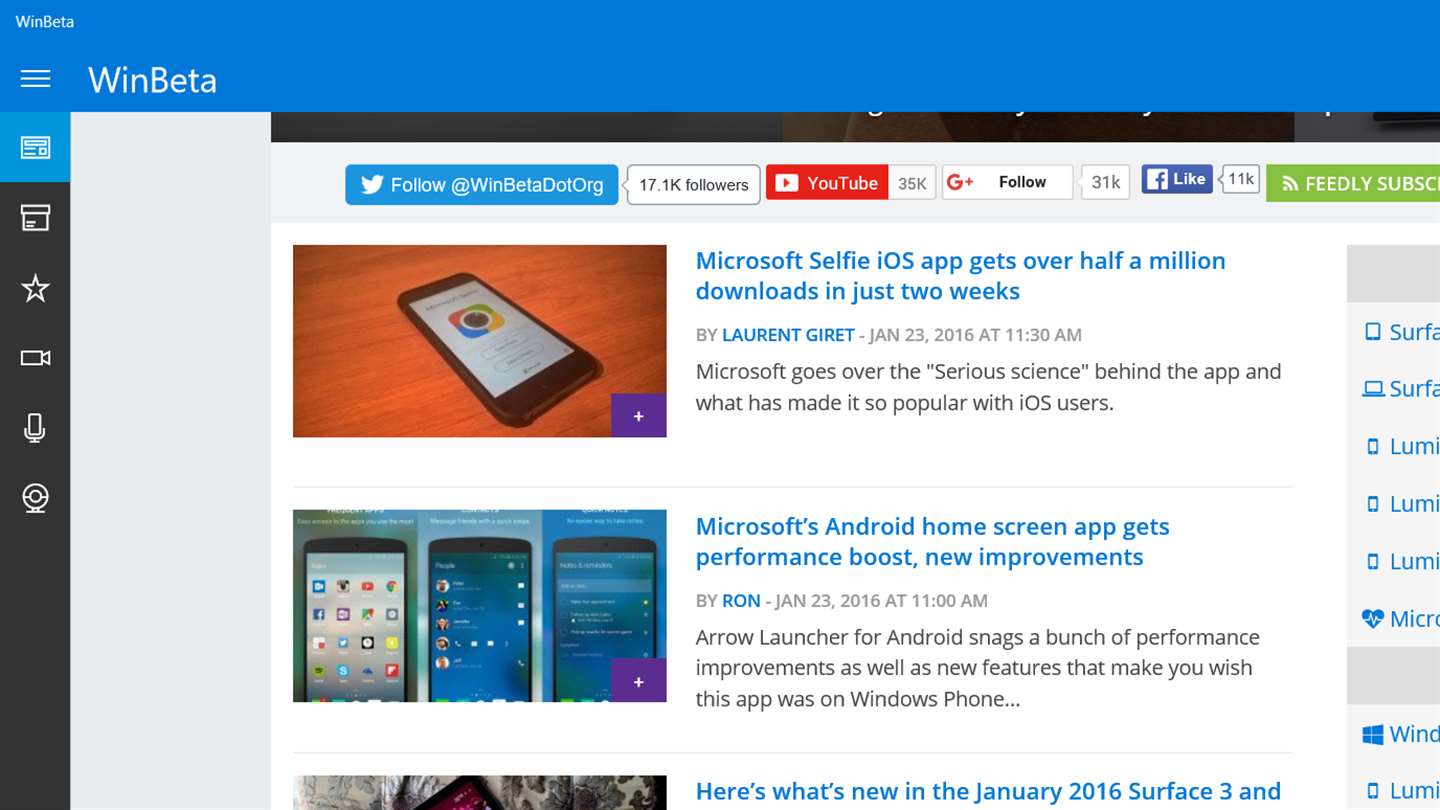Screen dimensions: 1440x810
Task: Open the video camera sidebar section
Action: tap(35, 358)
